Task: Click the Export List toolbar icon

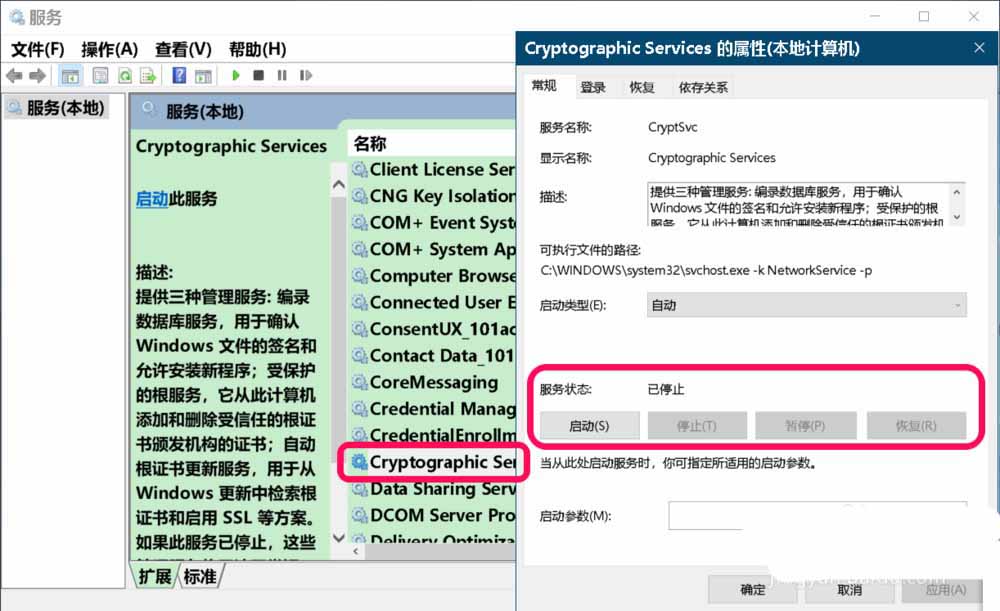Action: (148, 76)
